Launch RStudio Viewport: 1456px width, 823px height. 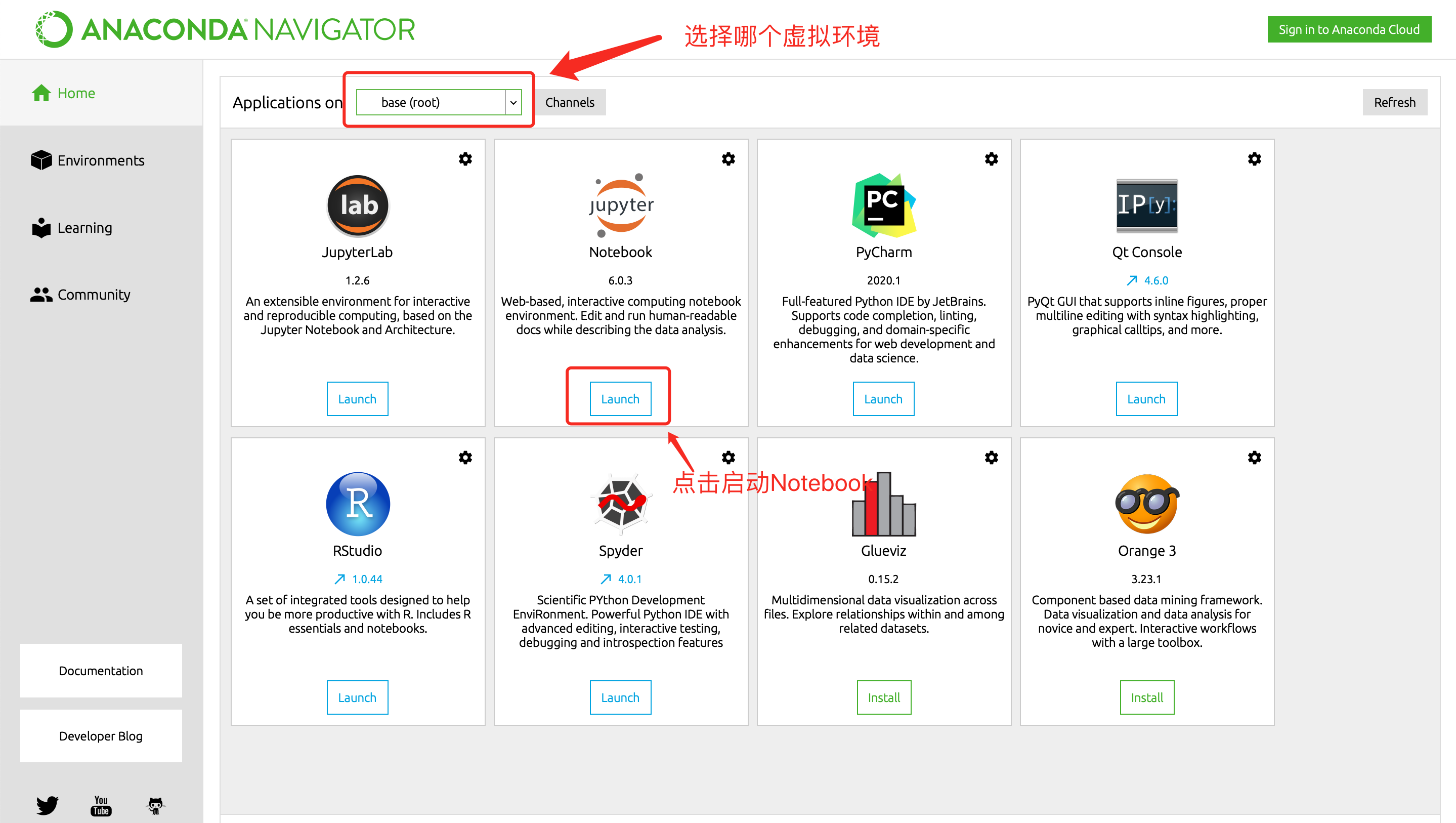pyautogui.click(x=357, y=697)
